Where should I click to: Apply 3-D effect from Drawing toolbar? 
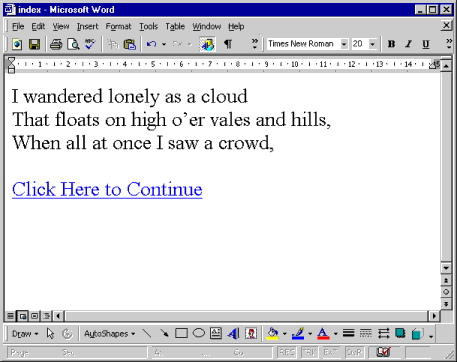(x=418, y=334)
